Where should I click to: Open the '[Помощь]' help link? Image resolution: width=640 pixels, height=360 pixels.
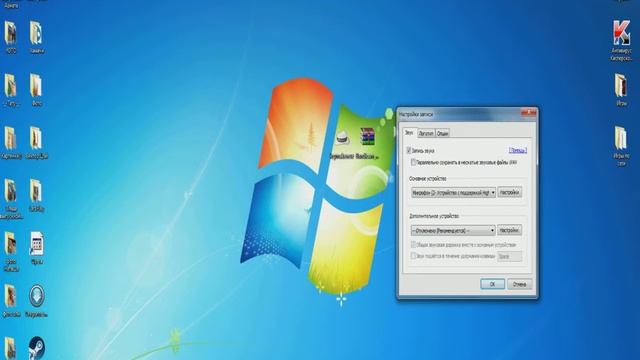[x=518, y=151]
